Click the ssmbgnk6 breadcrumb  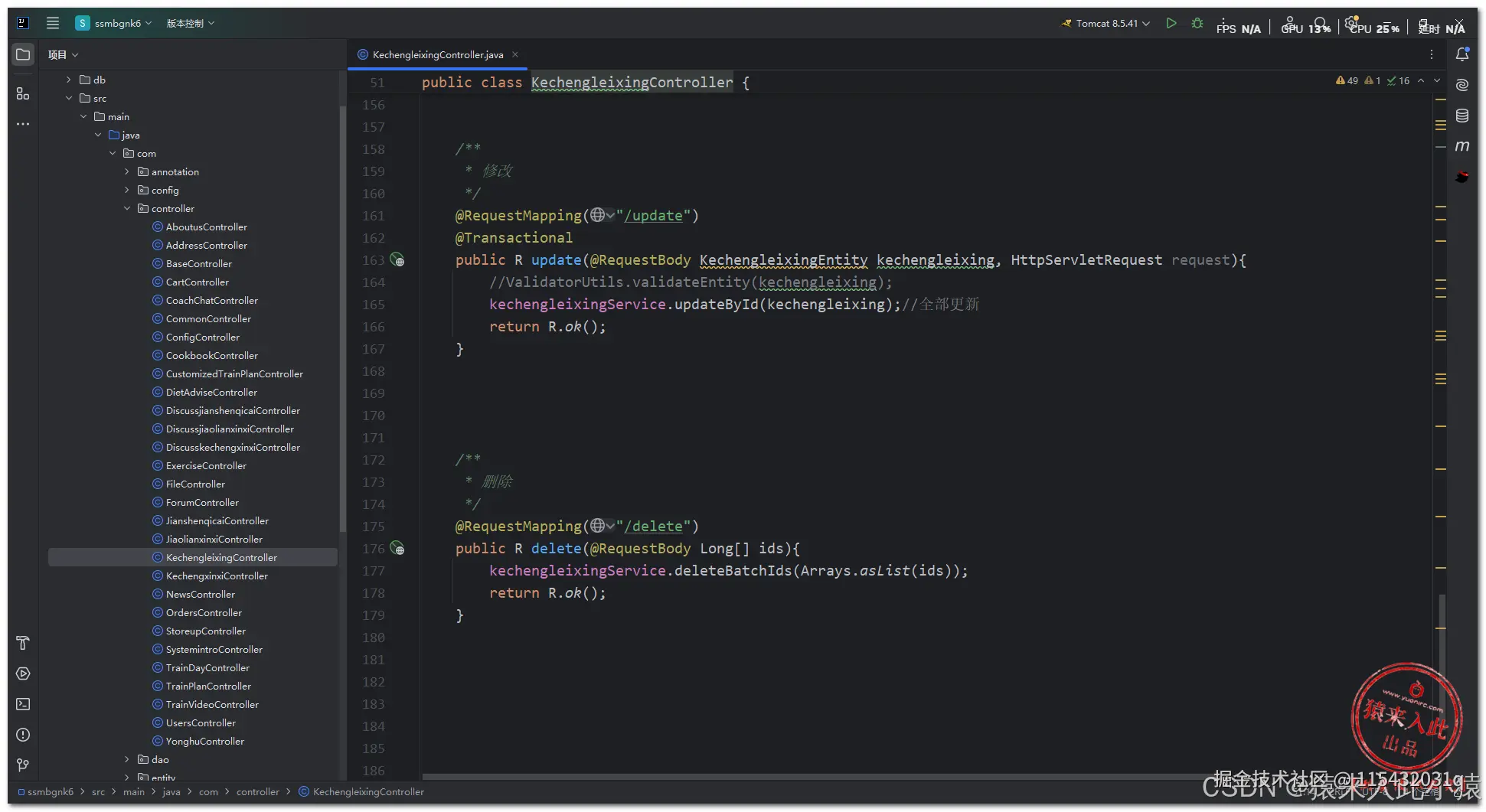click(46, 791)
